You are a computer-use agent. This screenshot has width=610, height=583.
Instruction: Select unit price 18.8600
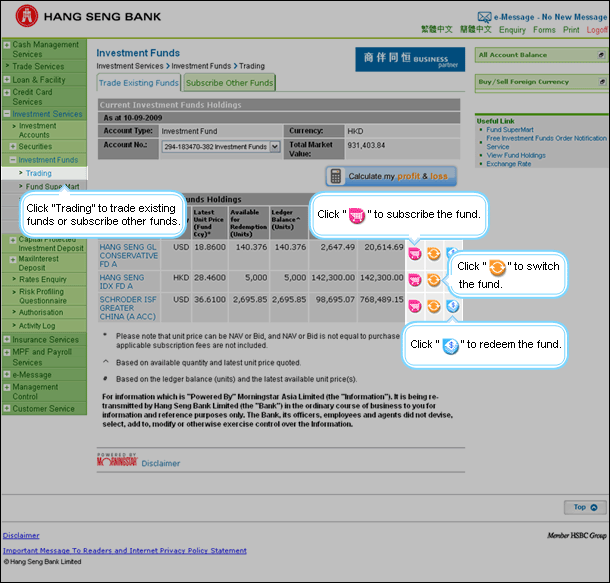pyautogui.click(x=210, y=247)
